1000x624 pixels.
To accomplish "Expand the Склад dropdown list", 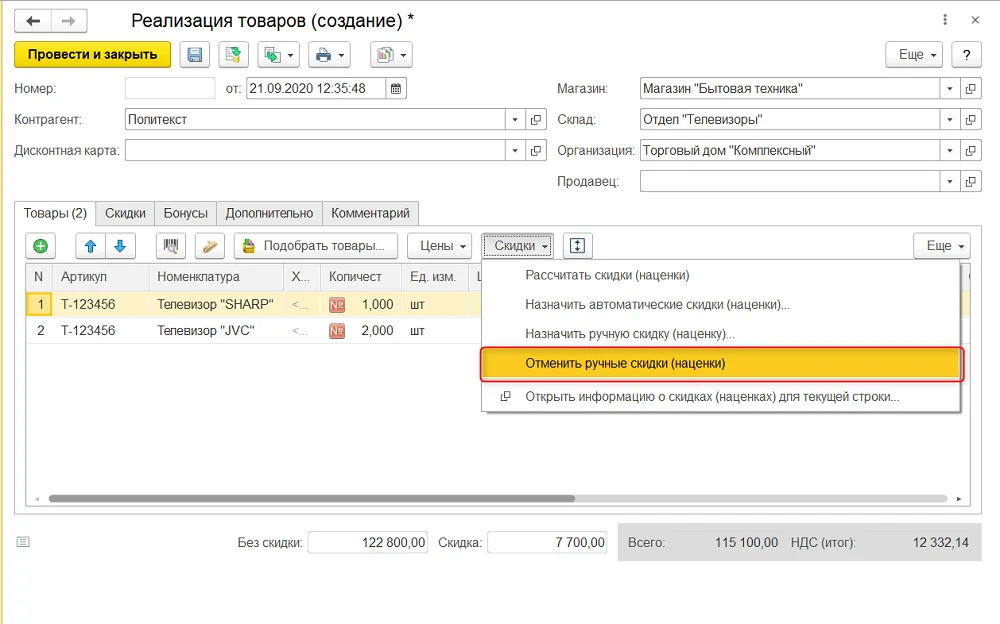I will (x=950, y=119).
